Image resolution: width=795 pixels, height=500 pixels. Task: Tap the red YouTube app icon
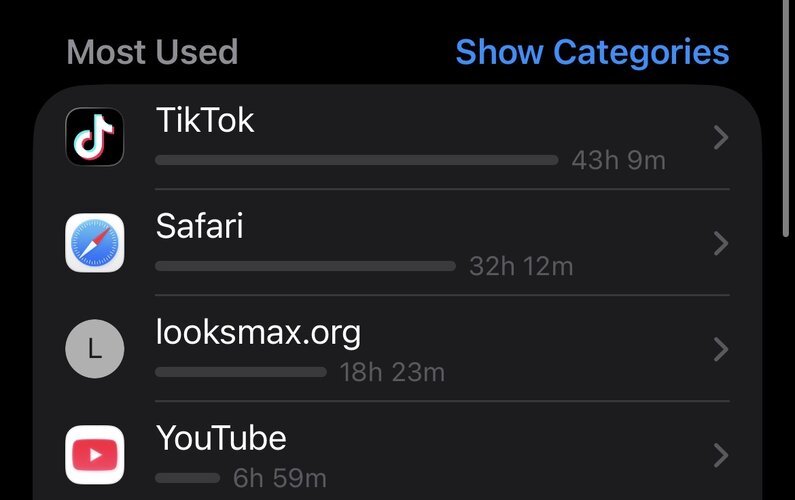pos(94,455)
